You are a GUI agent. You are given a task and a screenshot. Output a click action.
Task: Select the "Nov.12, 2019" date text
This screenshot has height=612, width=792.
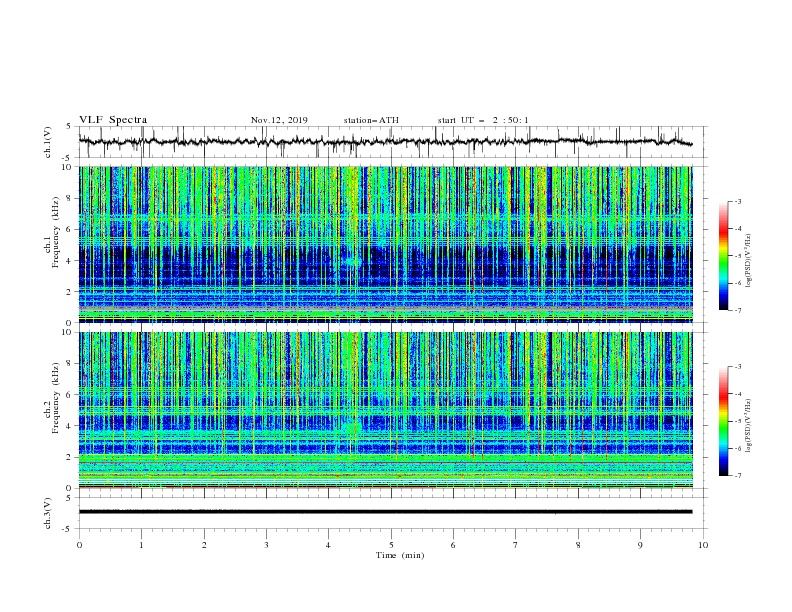(279, 120)
